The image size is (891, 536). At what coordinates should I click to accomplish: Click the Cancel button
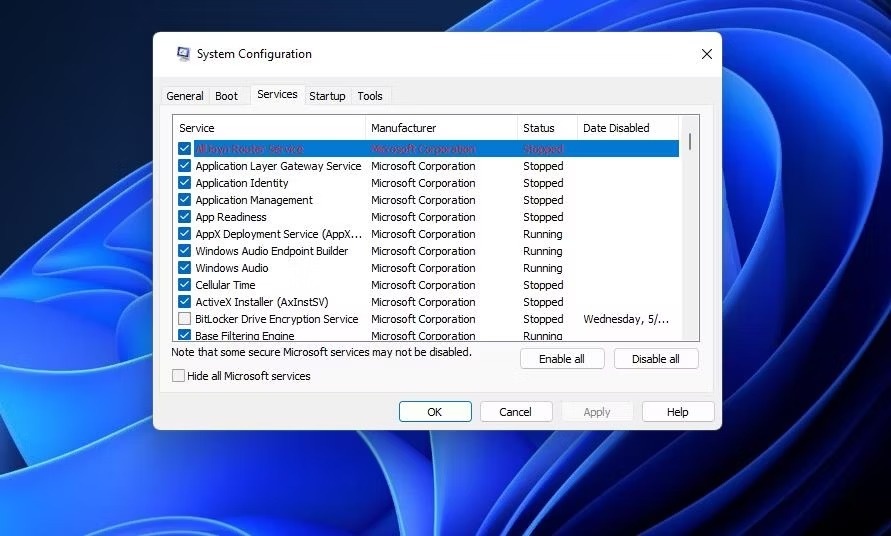pos(515,412)
